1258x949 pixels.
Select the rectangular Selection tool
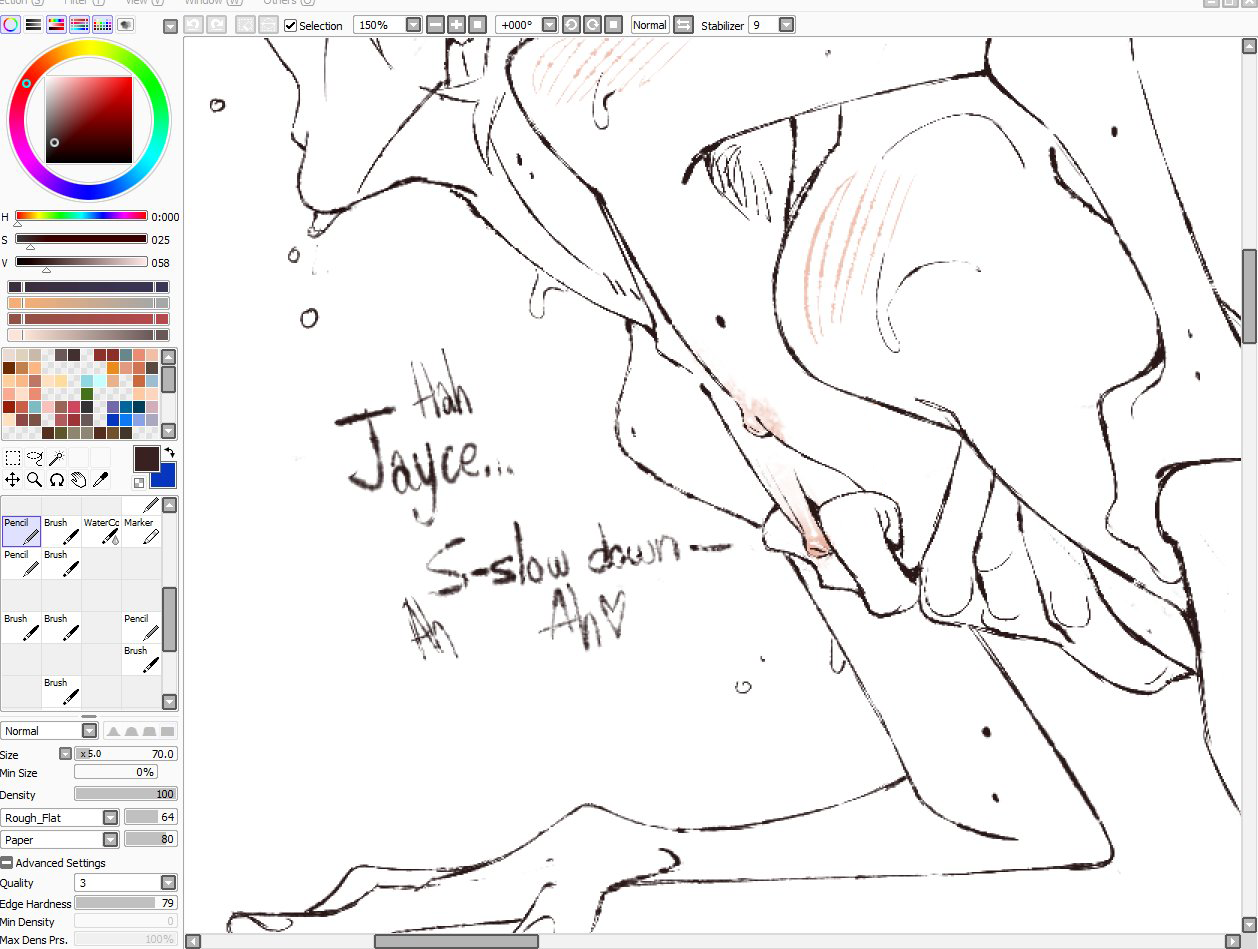12,458
